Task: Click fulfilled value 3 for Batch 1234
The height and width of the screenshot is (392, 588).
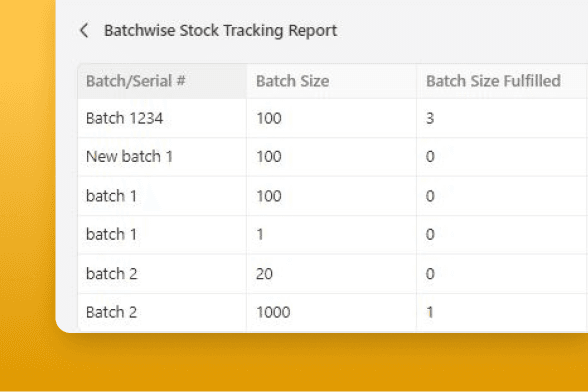Action: click(x=502, y=119)
